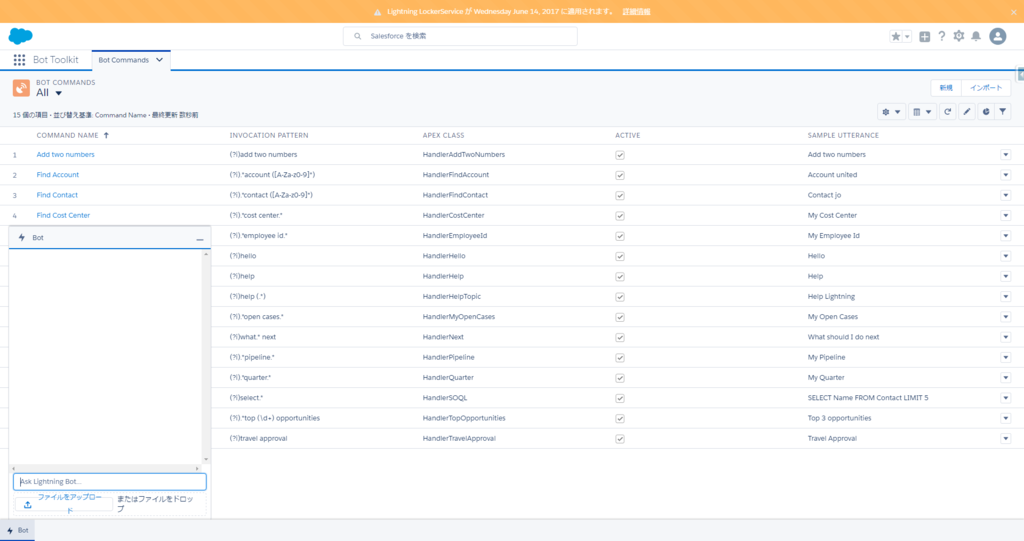Open the Bot Commands tab
1024x541 pixels.
pos(123,60)
